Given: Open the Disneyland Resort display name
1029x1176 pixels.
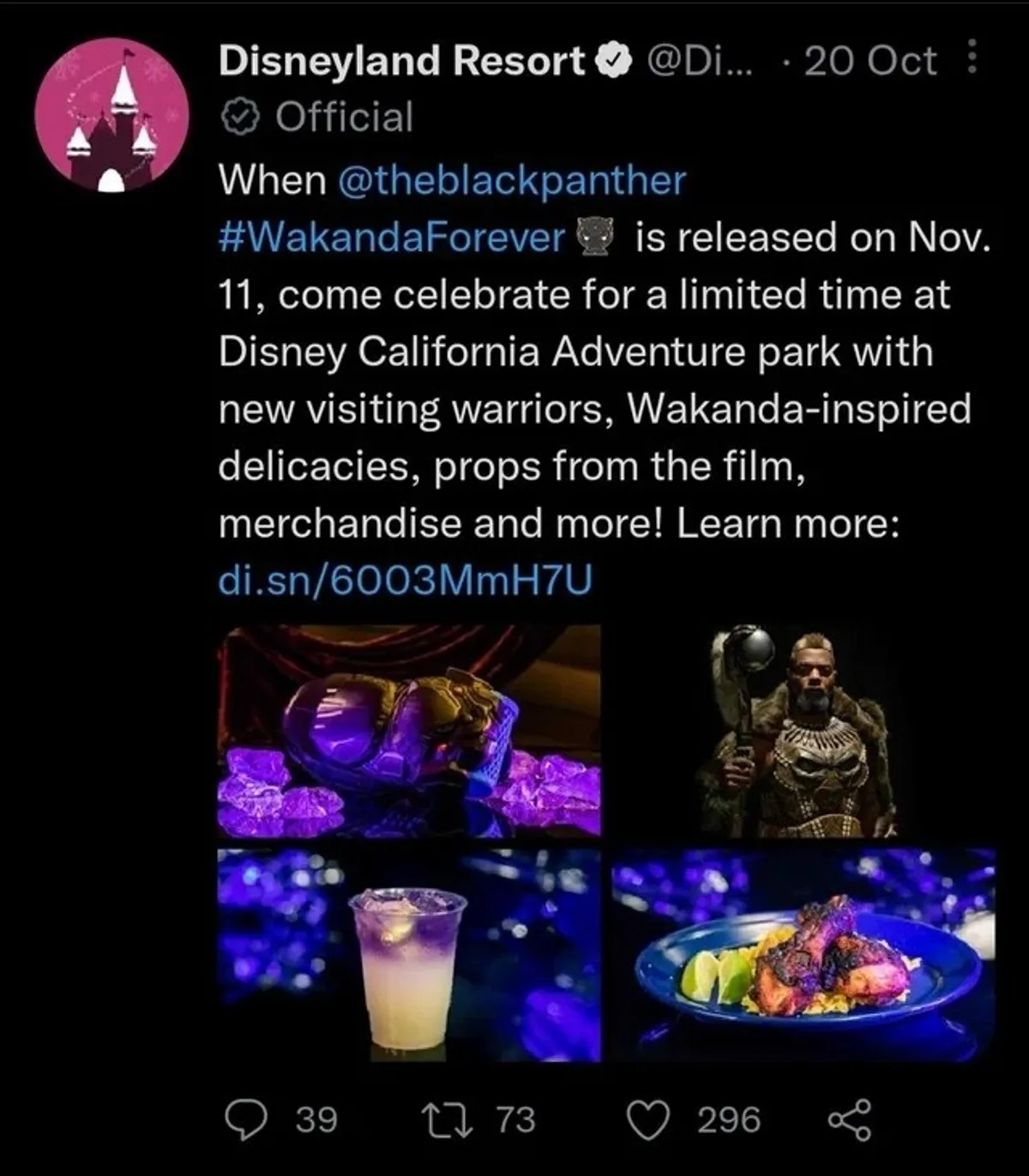Looking at the screenshot, I should 401,60.
